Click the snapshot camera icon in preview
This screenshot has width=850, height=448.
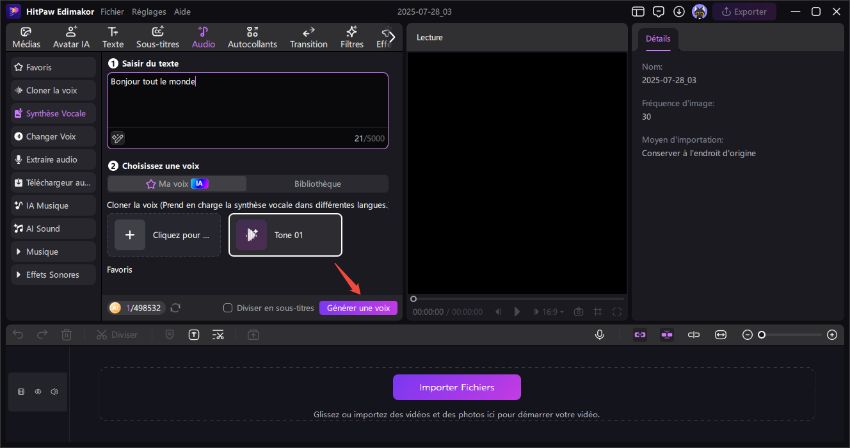pos(579,312)
